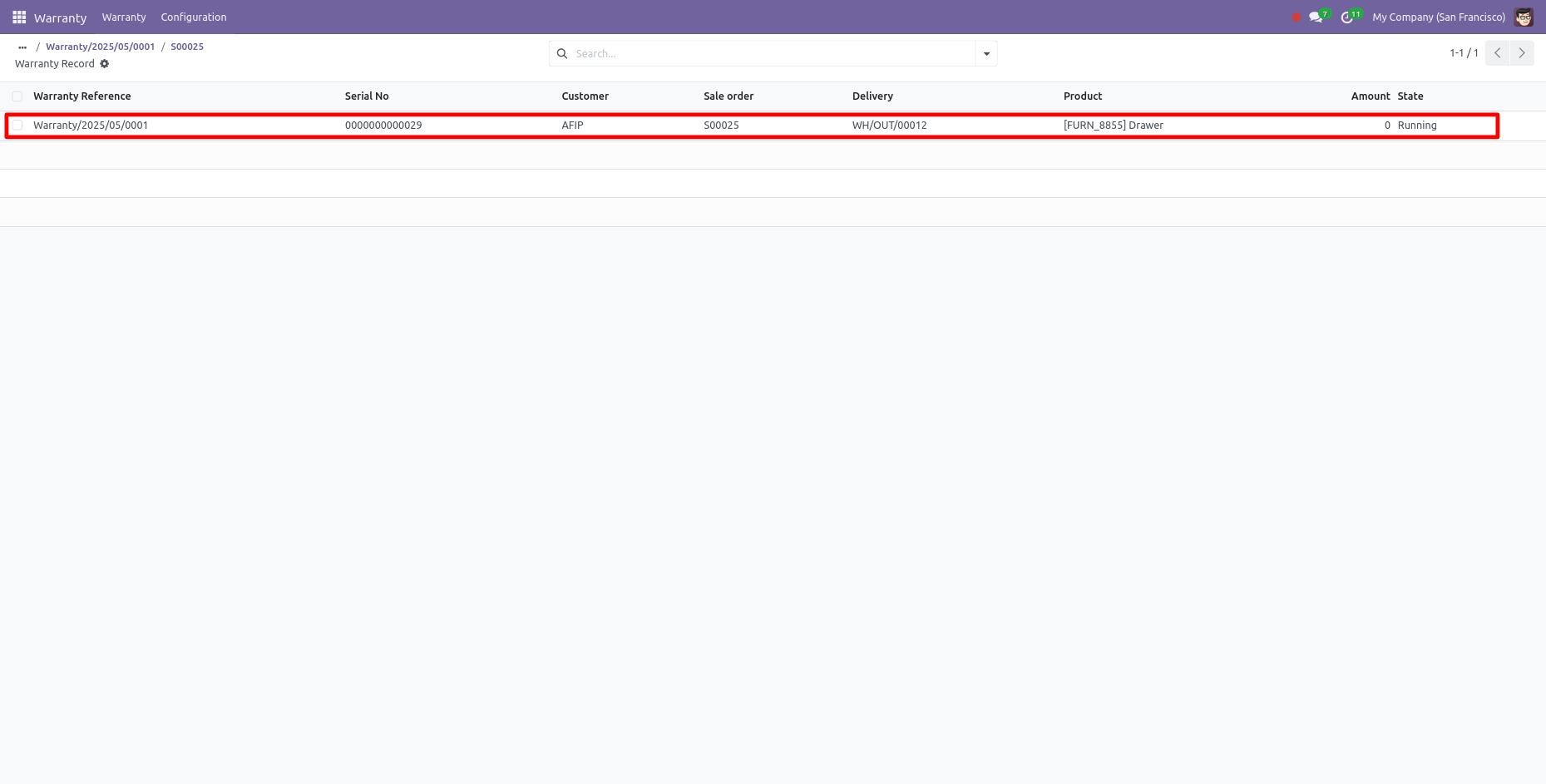Open the My Company (San Francisco) switcher
Viewport: 1546px width, 784px height.
pyautogui.click(x=1439, y=17)
